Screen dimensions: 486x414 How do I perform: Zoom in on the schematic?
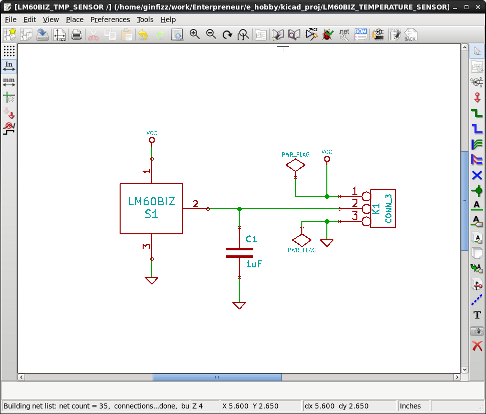pos(195,34)
